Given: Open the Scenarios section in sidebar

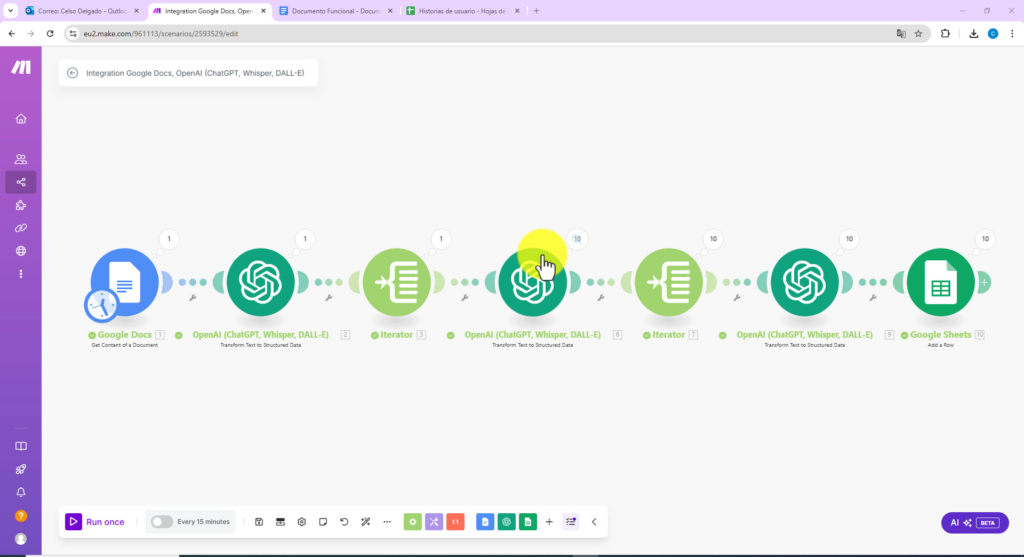Looking at the screenshot, I should coord(21,182).
